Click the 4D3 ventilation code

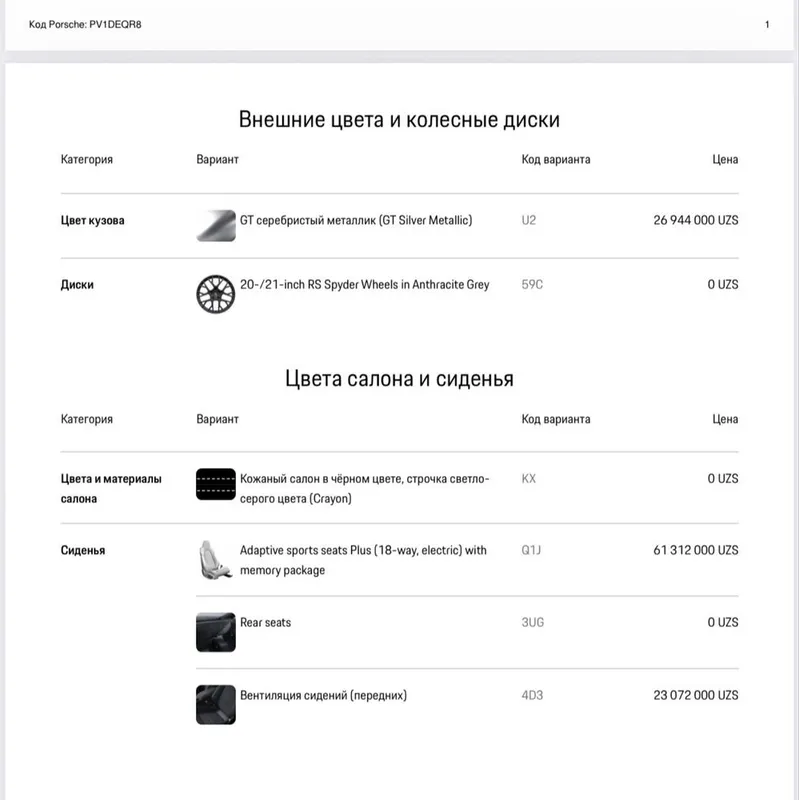click(532, 695)
